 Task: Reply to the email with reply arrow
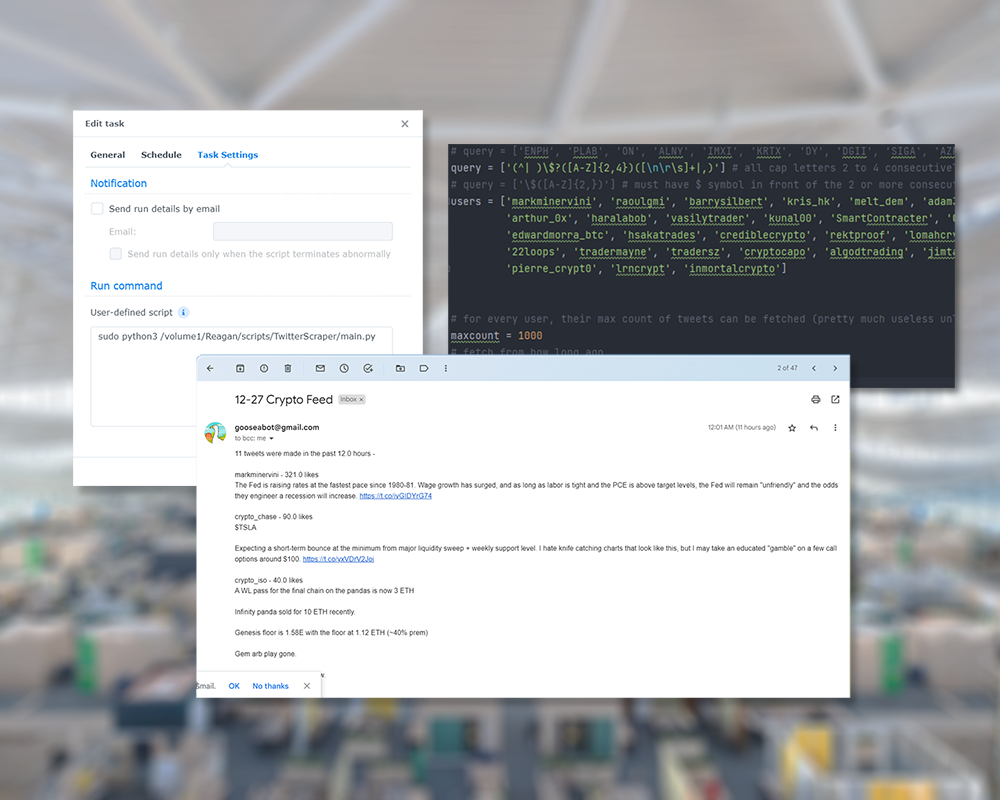coord(814,428)
